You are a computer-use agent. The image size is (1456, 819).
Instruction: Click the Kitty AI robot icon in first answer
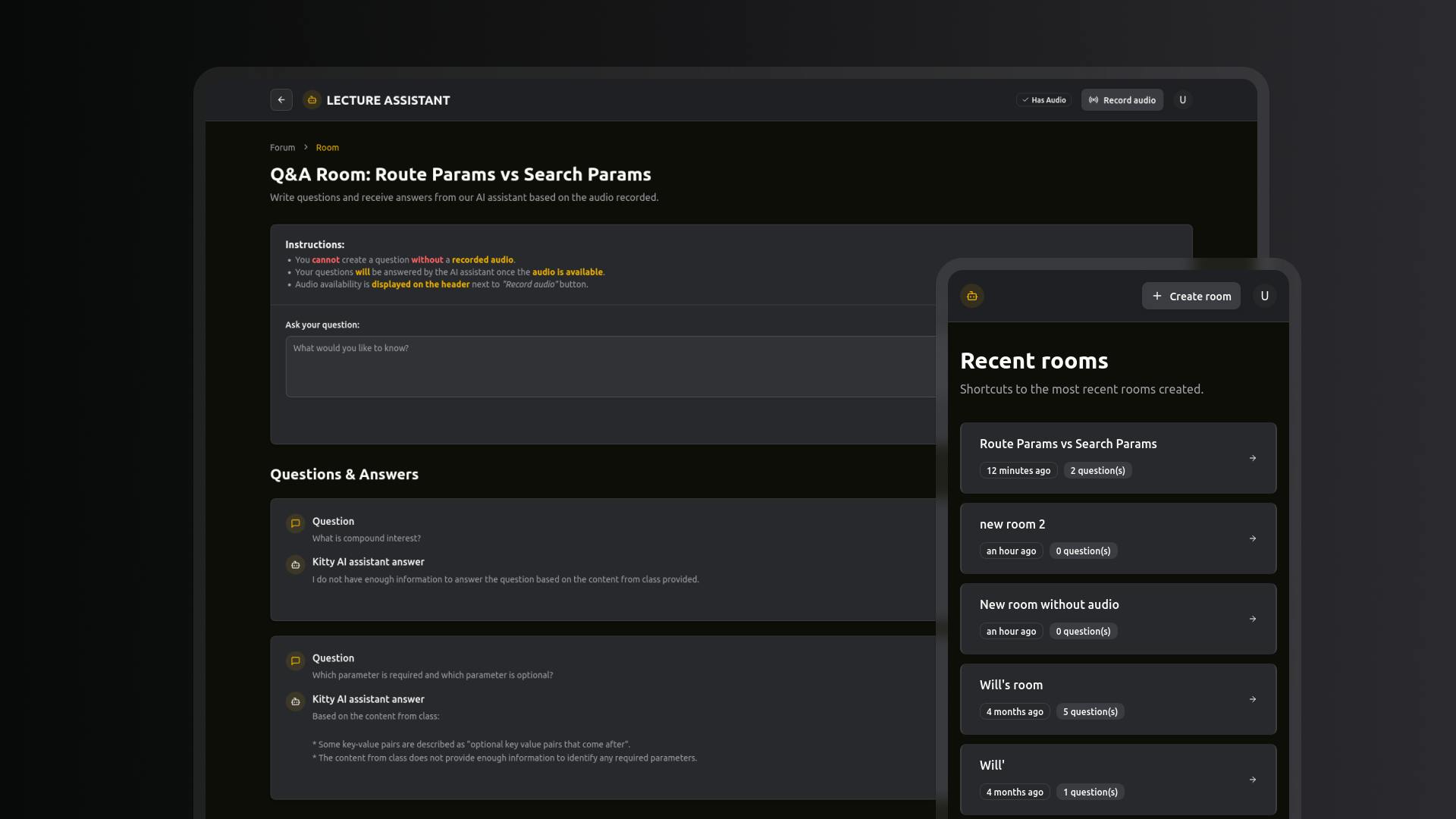[x=296, y=565]
